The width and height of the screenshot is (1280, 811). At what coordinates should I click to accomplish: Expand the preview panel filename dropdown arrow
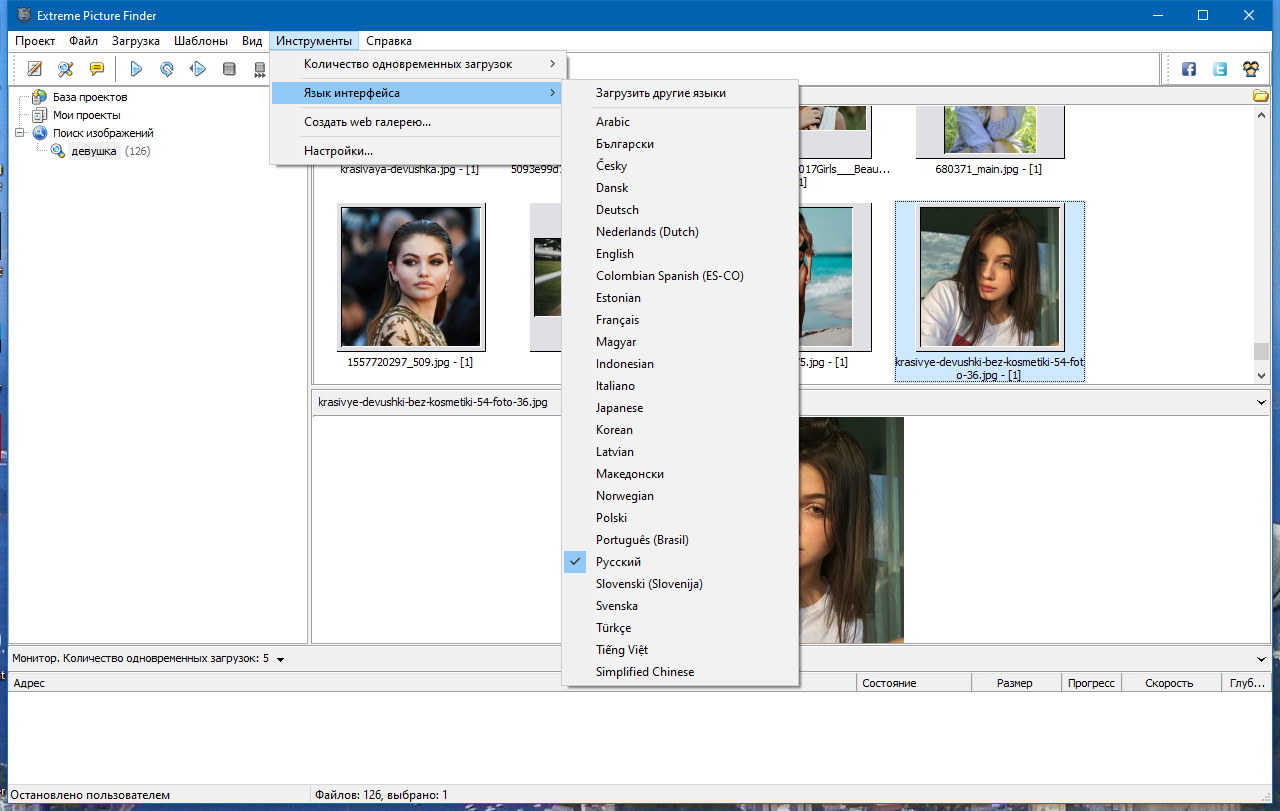tap(1261, 402)
